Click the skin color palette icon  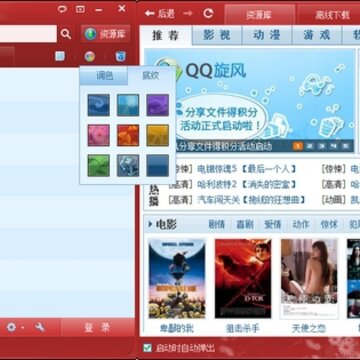click(90, 56)
